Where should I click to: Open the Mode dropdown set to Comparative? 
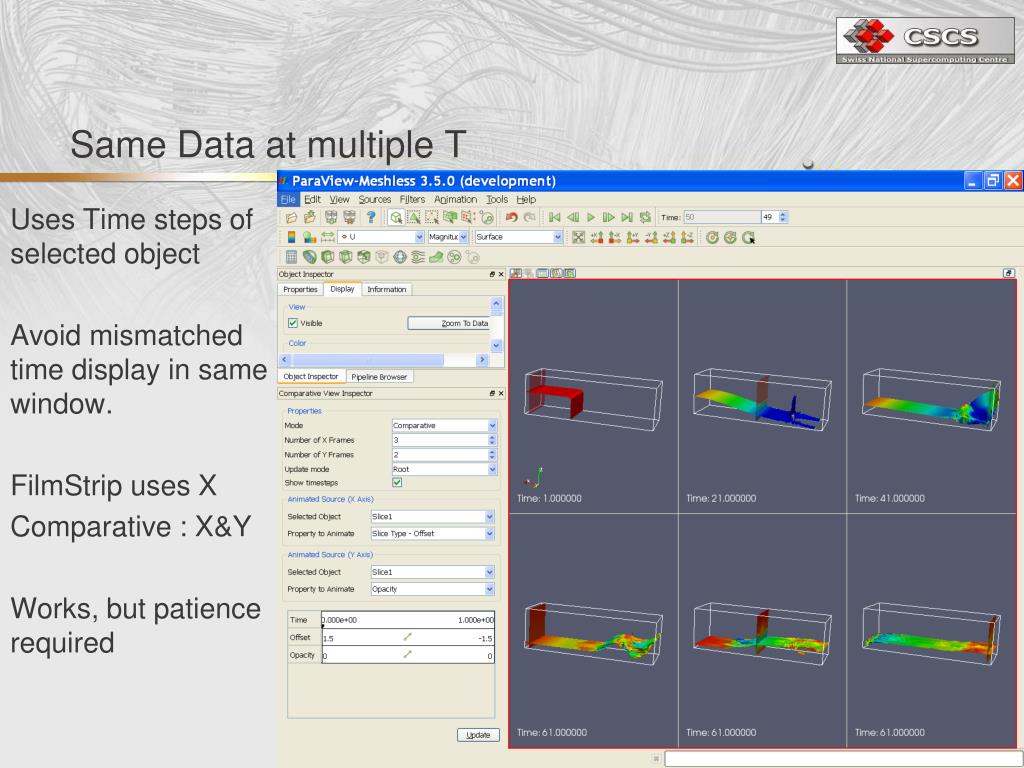point(444,425)
